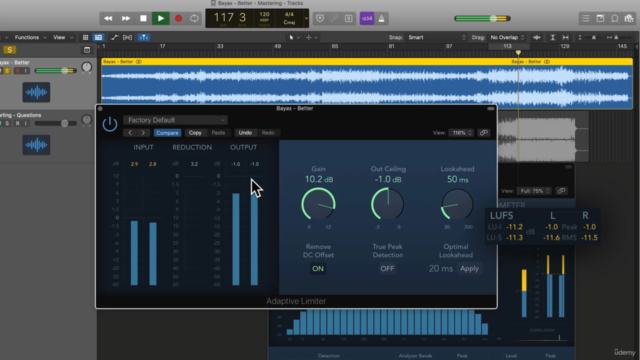
Task: Toggle Remove DC Offset ON button
Action: coord(318,269)
